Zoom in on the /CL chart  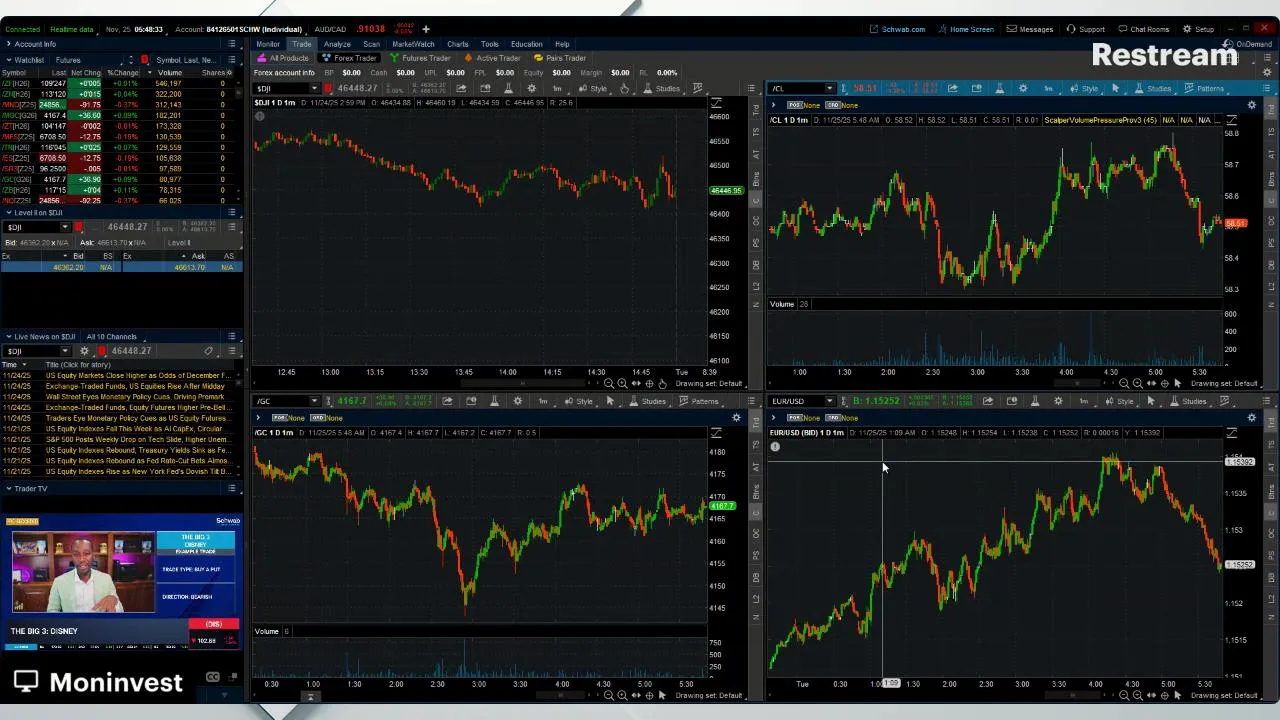[1137, 383]
